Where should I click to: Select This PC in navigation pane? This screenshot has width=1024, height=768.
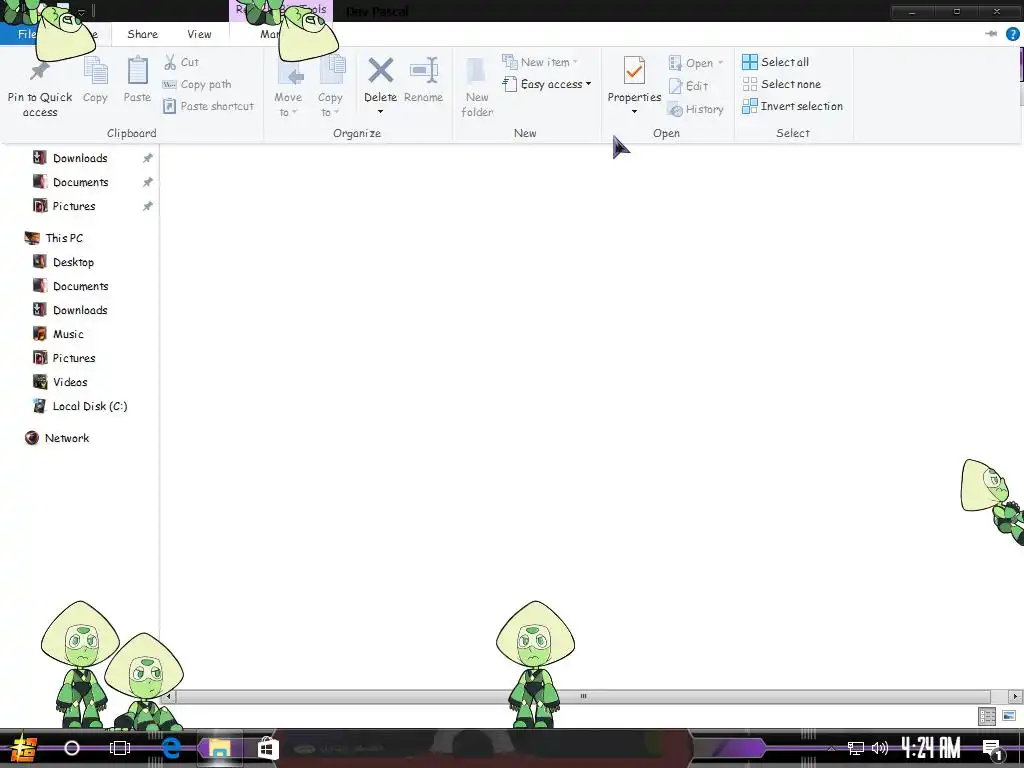[x=64, y=238]
